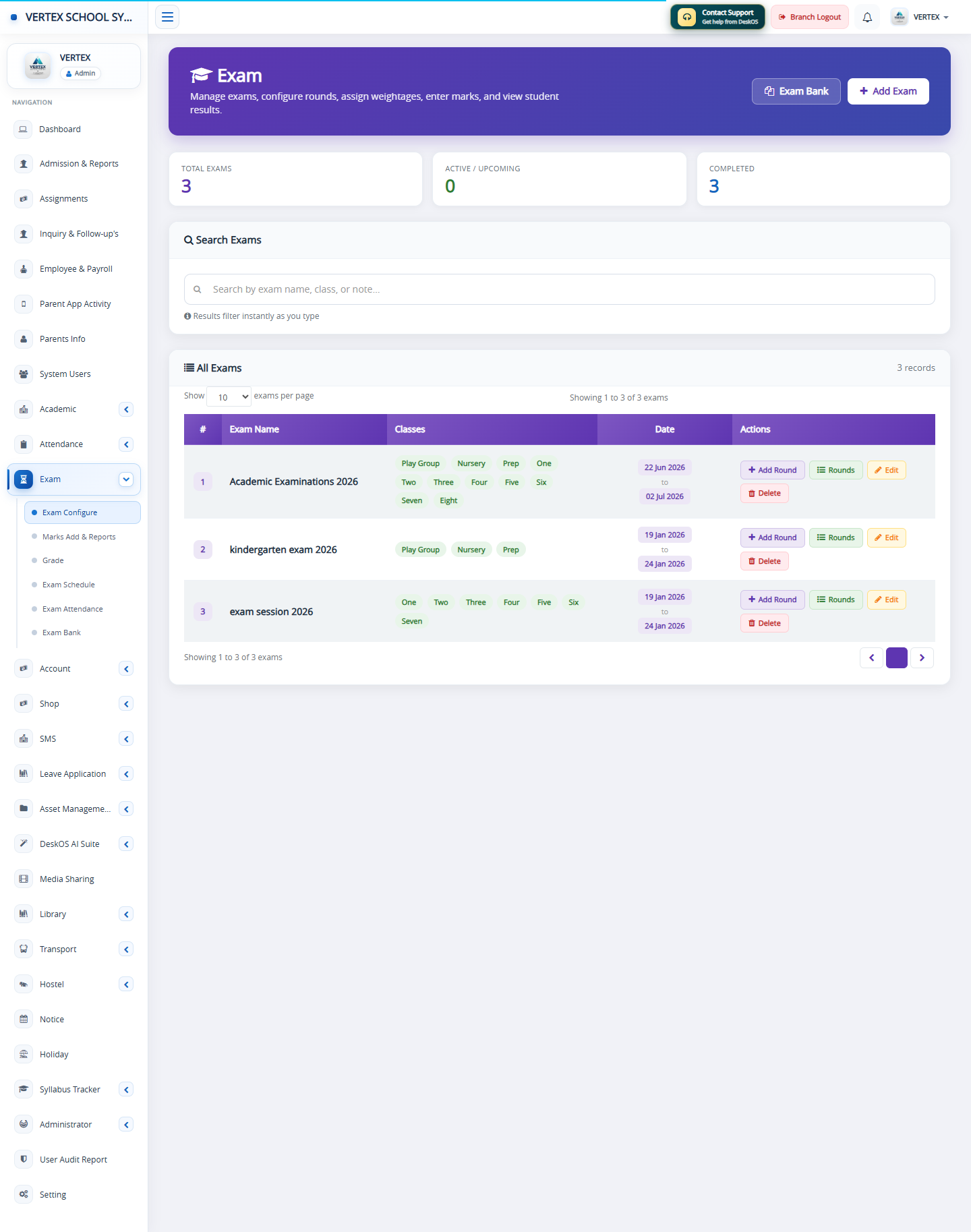Click the Add Exam button
The width and height of the screenshot is (971, 1232).
(x=888, y=91)
